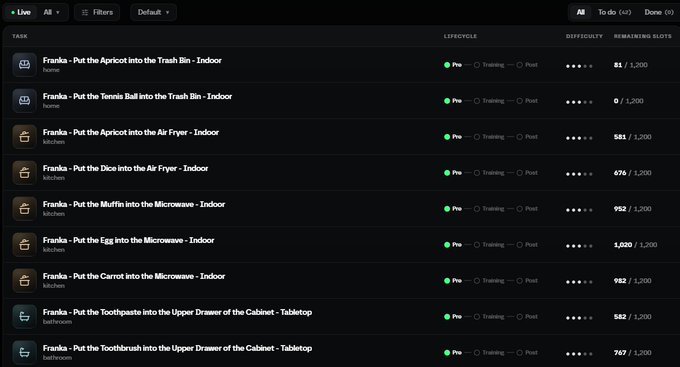Screen dimensions: 680x367
Task: Click remaining slots 767 / 1,200
Action: tap(632, 353)
